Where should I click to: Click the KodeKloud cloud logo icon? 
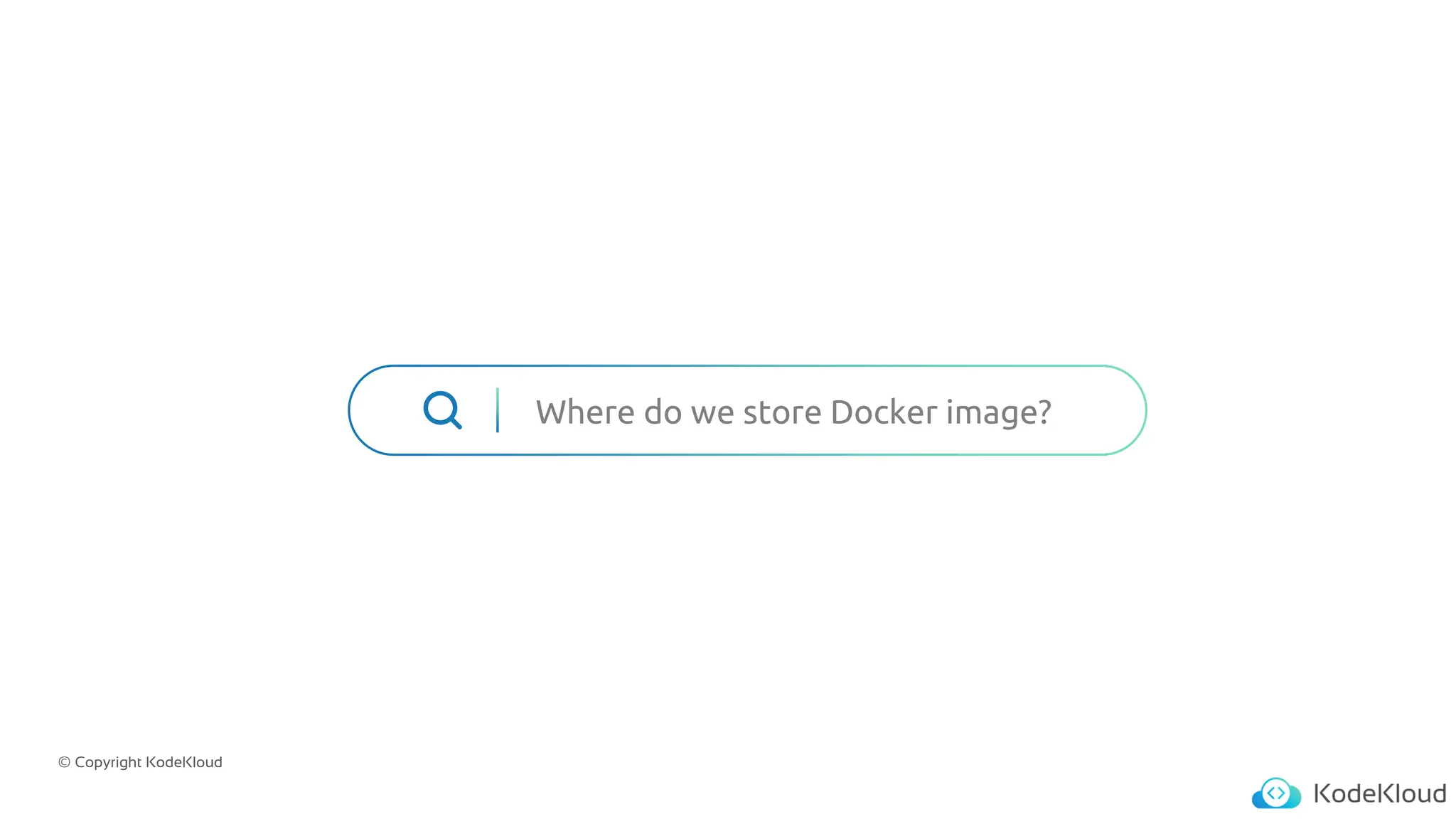[x=1276, y=793]
